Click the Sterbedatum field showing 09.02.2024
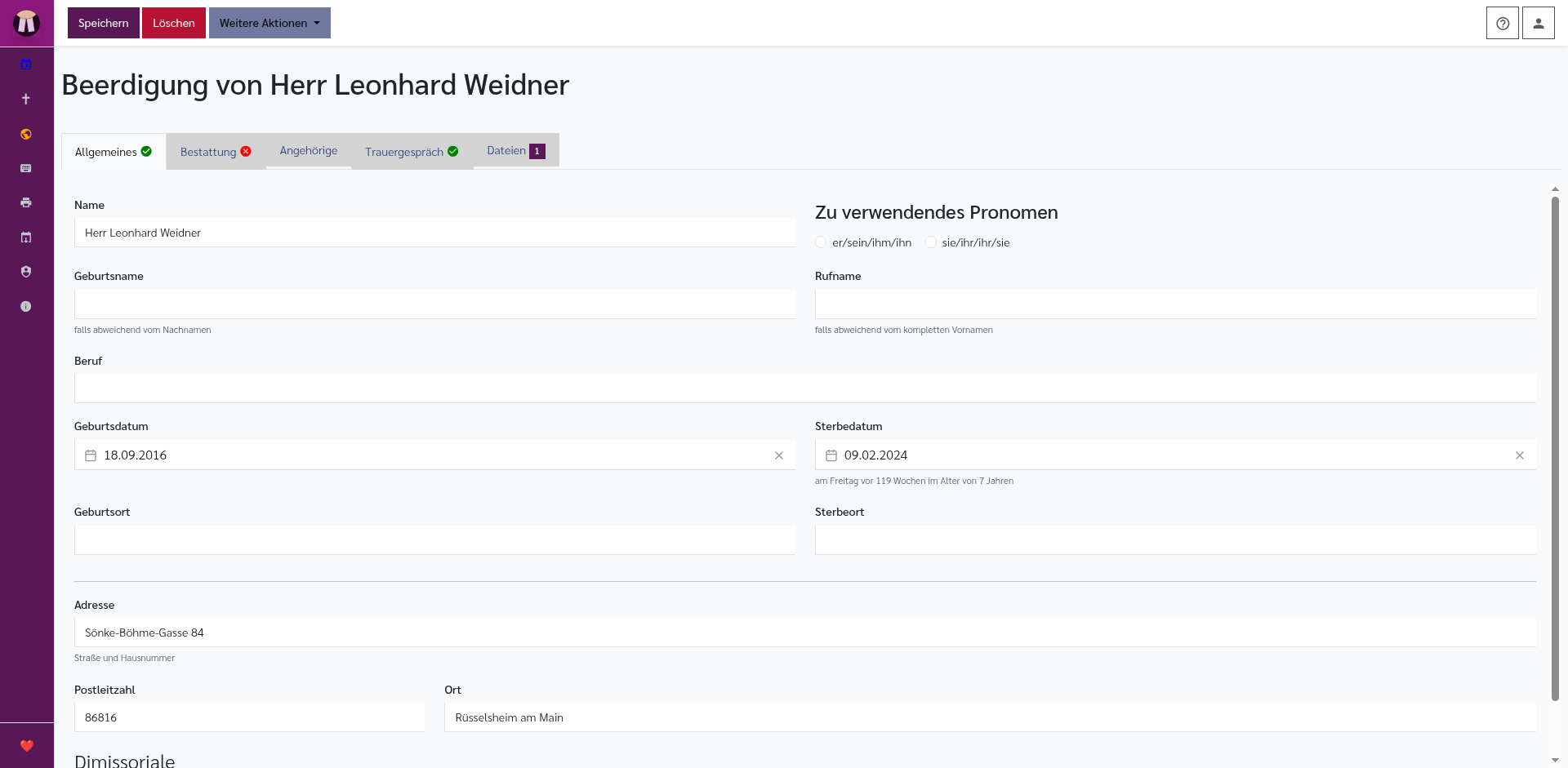This screenshot has height=768, width=1568. tap(1175, 455)
